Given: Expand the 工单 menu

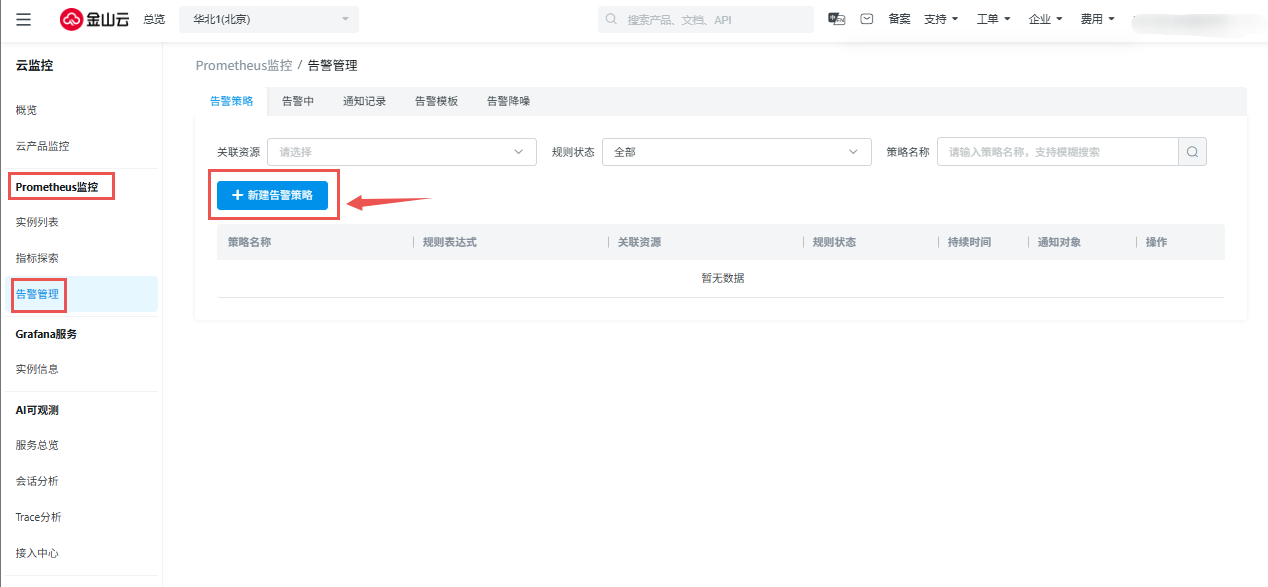Looking at the screenshot, I should (x=993, y=19).
